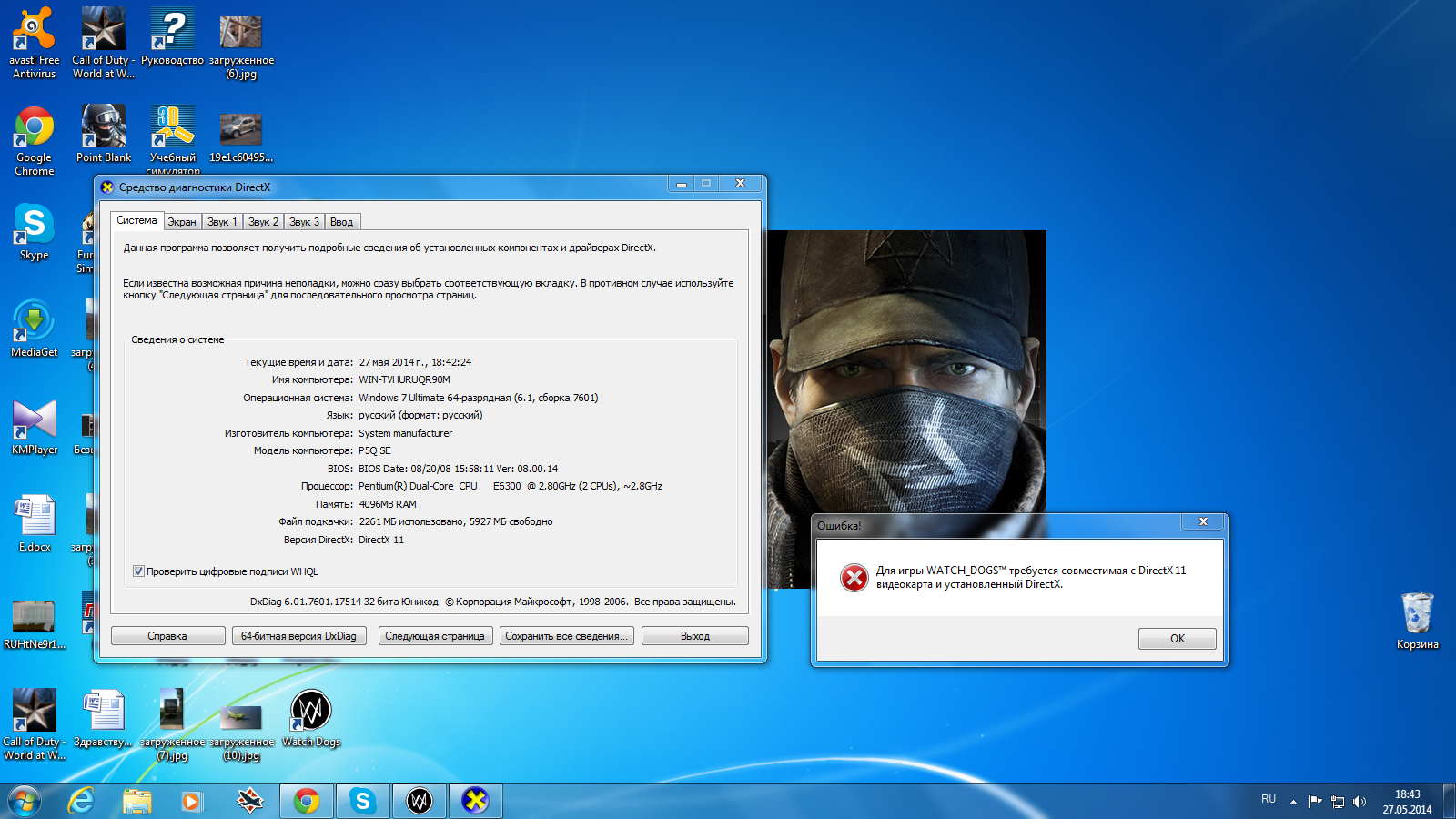Image resolution: width=1456 pixels, height=819 pixels.
Task: Open network tray icon
Action: pos(1338,802)
